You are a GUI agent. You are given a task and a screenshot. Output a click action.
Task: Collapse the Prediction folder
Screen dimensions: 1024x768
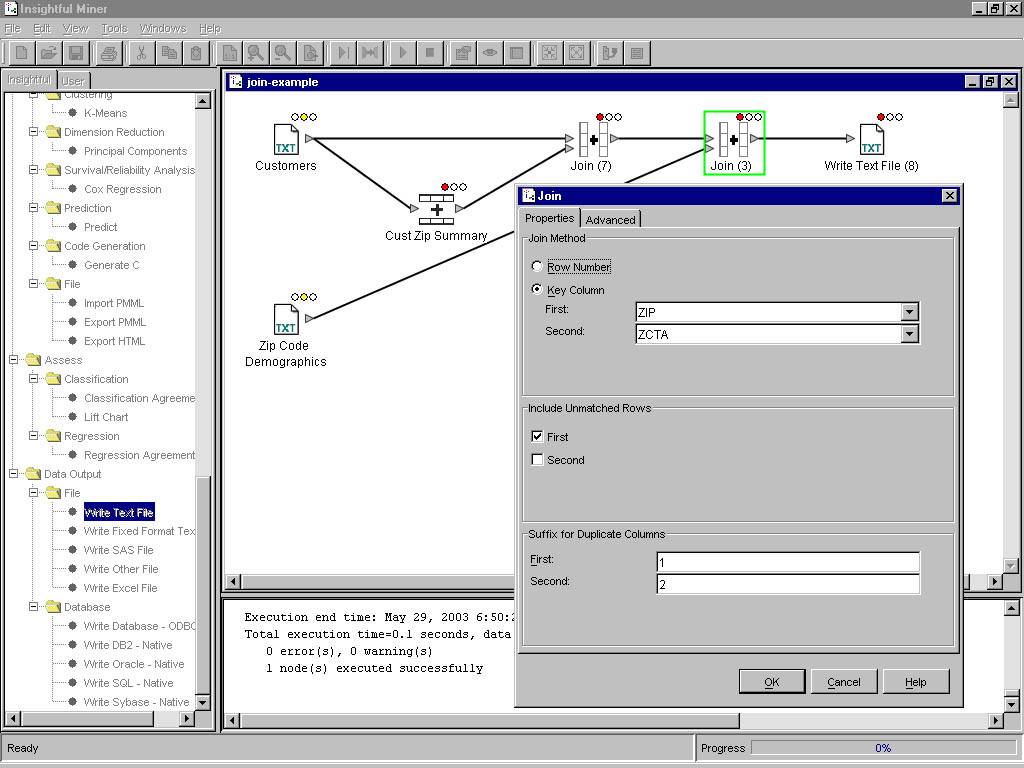(33, 208)
